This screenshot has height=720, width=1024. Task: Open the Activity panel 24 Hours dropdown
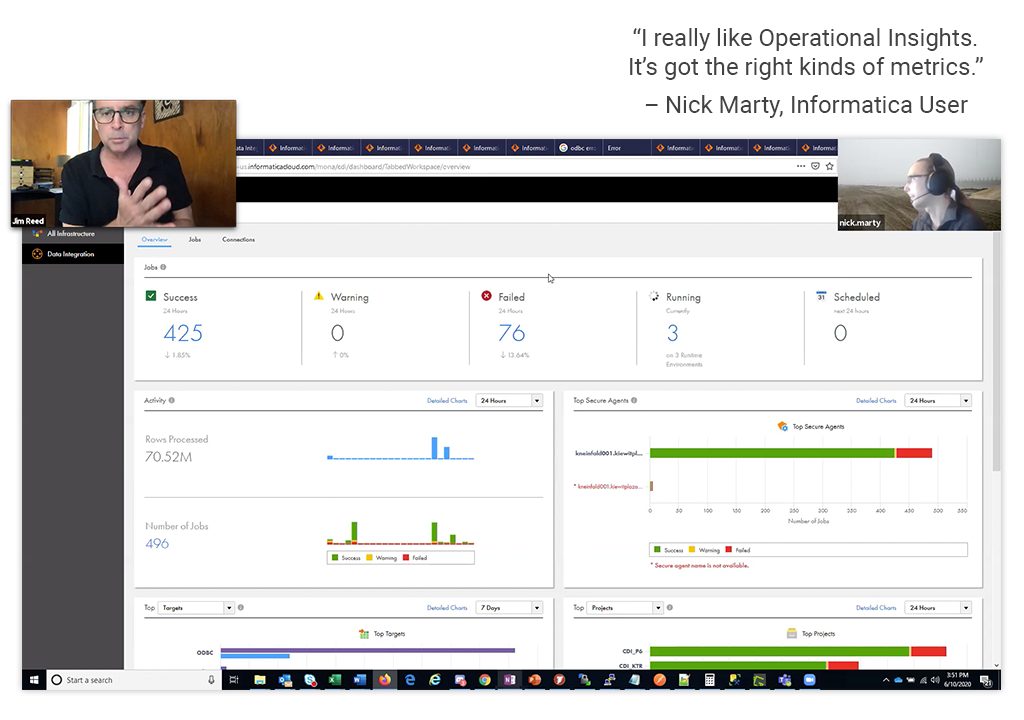tap(510, 401)
